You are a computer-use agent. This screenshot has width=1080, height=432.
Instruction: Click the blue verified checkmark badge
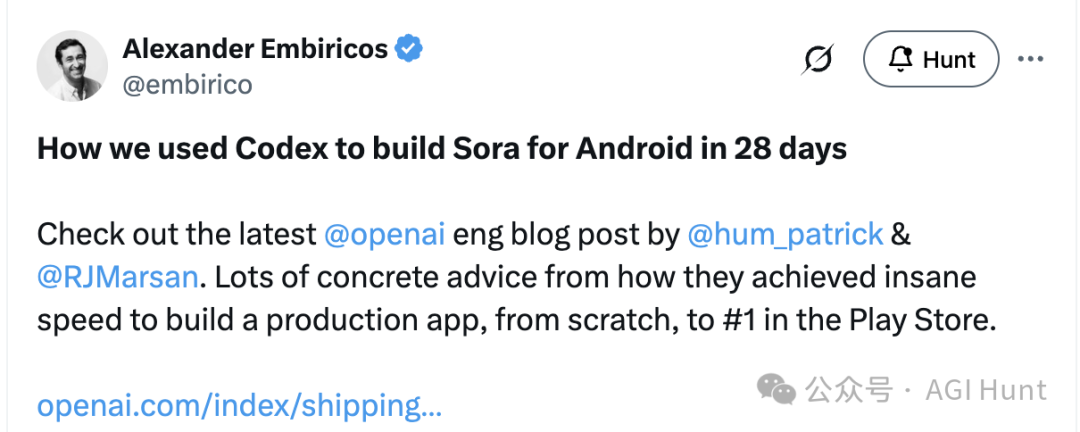pos(409,47)
